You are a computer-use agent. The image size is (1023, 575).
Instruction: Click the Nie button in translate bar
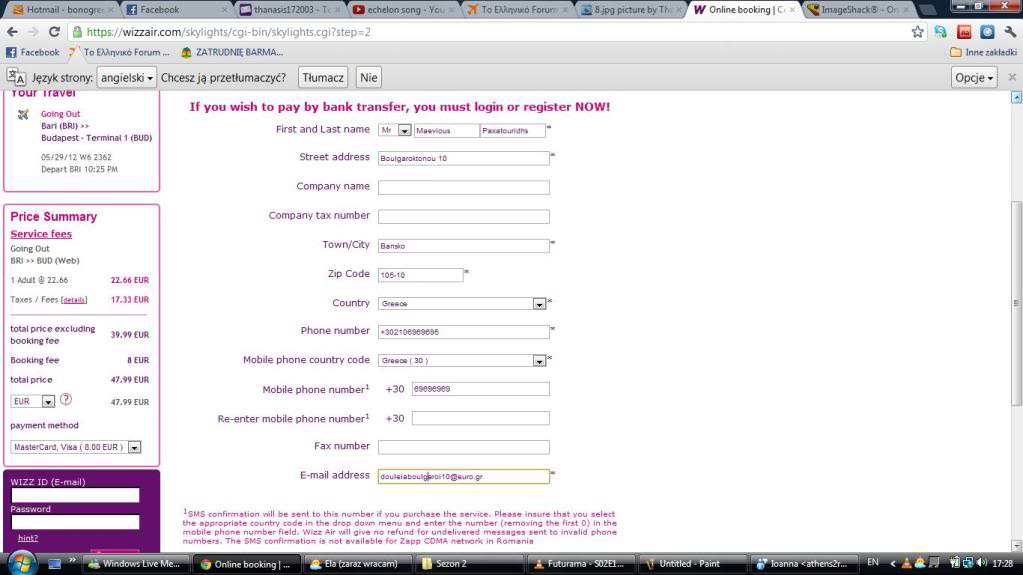click(x=369, y=78)
